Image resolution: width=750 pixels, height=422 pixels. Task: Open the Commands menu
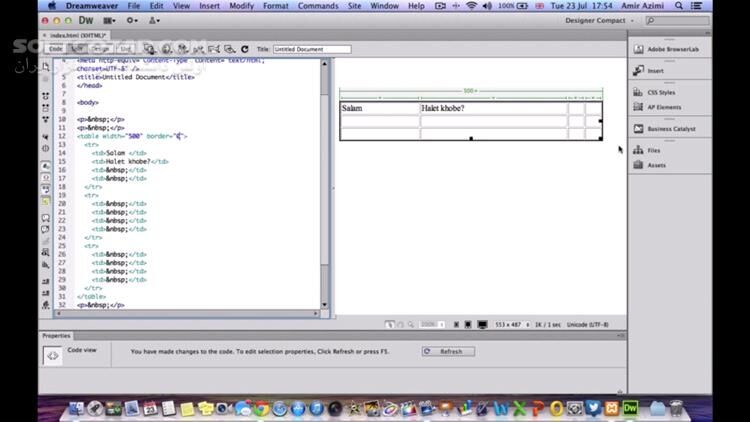click(x=318, y=5)
